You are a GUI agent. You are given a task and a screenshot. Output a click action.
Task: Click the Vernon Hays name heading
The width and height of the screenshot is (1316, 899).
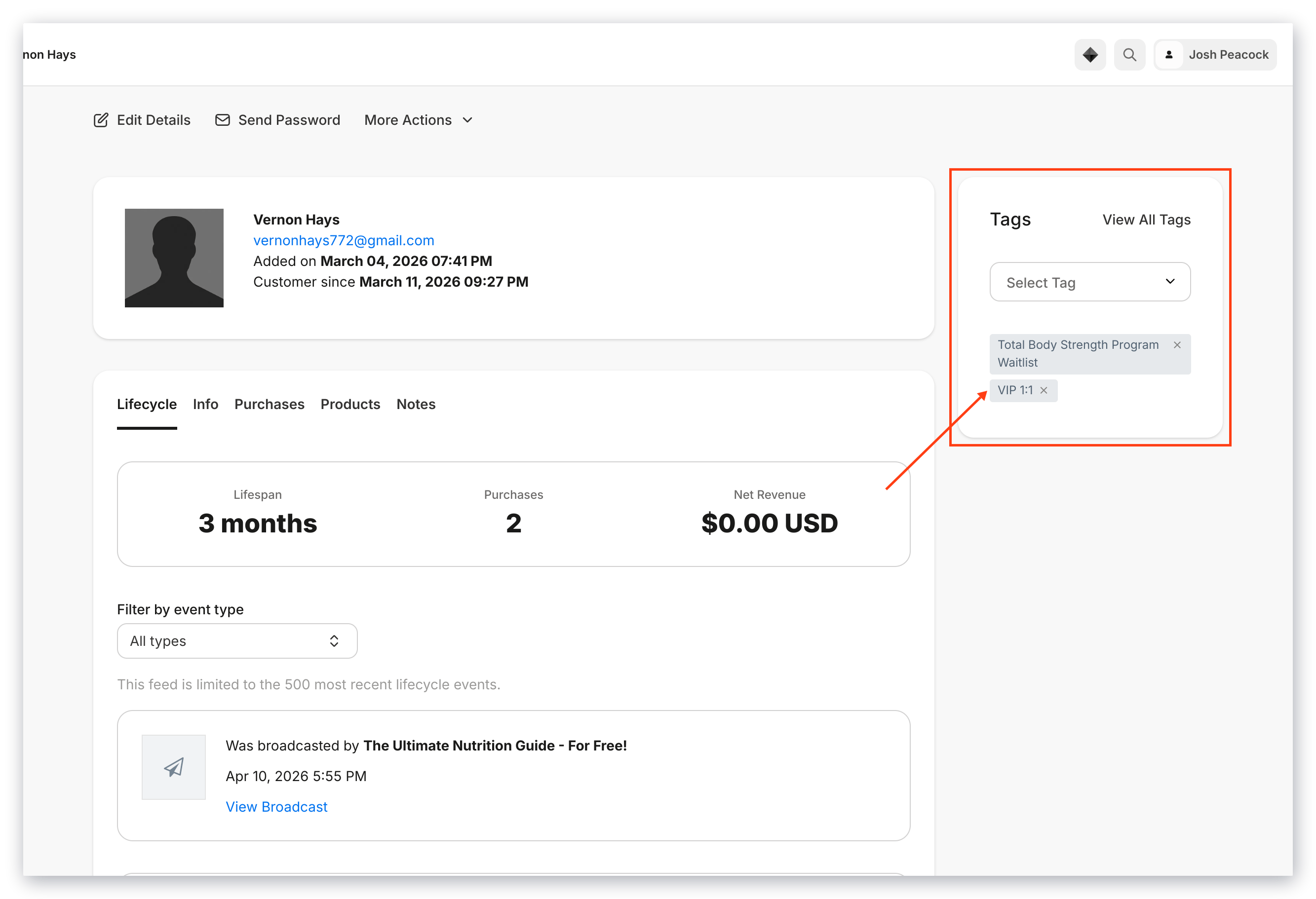click(297, 220)
